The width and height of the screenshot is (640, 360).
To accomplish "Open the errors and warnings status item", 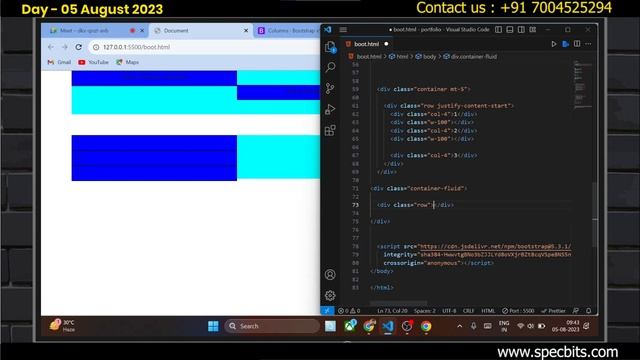I will [349, 311].
